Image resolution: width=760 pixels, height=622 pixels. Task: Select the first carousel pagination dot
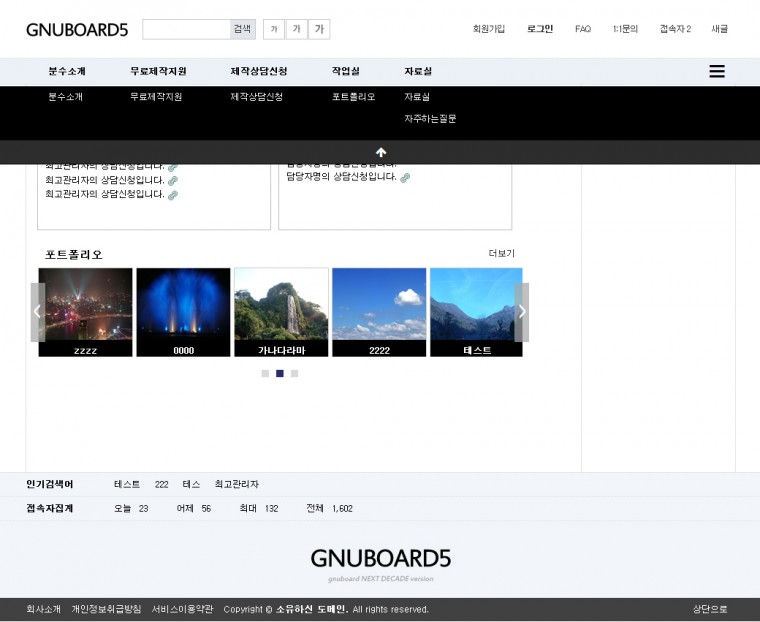pyautogui.click(x=265, y=373)
